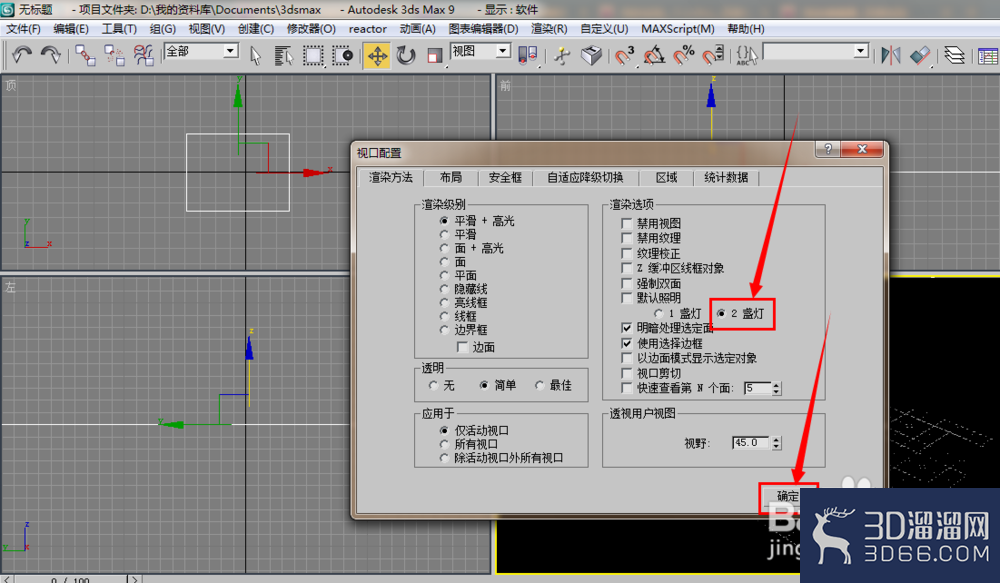Open the Curve Editor icon
The image size is (1000, 583).
[987, 56]
